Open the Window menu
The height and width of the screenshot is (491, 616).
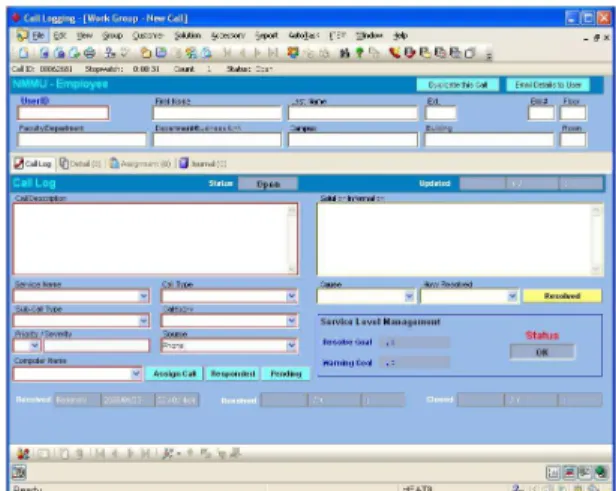[369, 36]
